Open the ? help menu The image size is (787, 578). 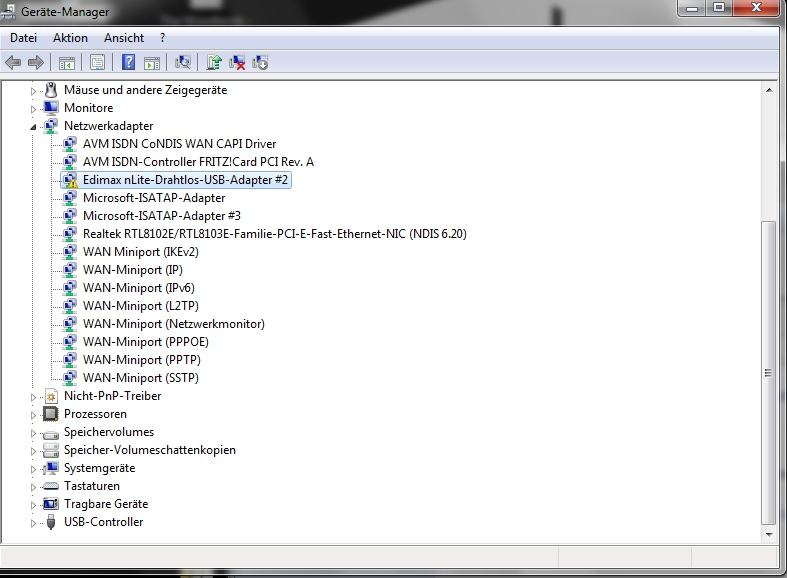[x=163, y=38]
